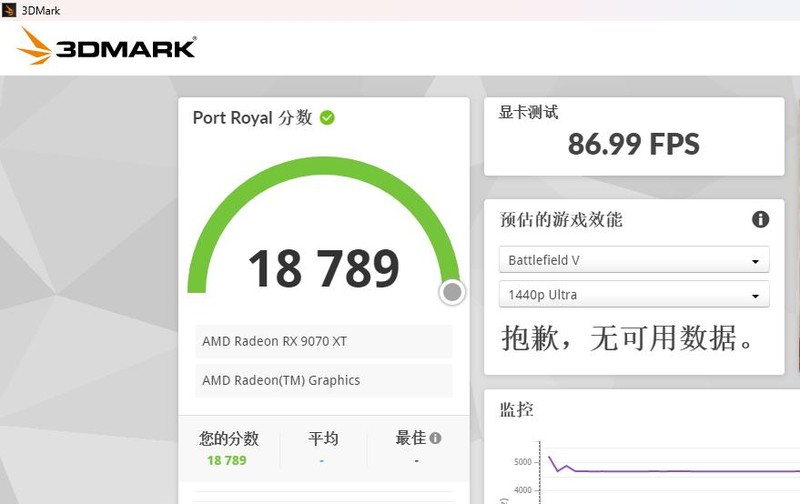Image resolution: width=800 pixels, height=504 pixels.
Task: Click the small 3DMark title bar icon
Action: [x=9, y=10]
